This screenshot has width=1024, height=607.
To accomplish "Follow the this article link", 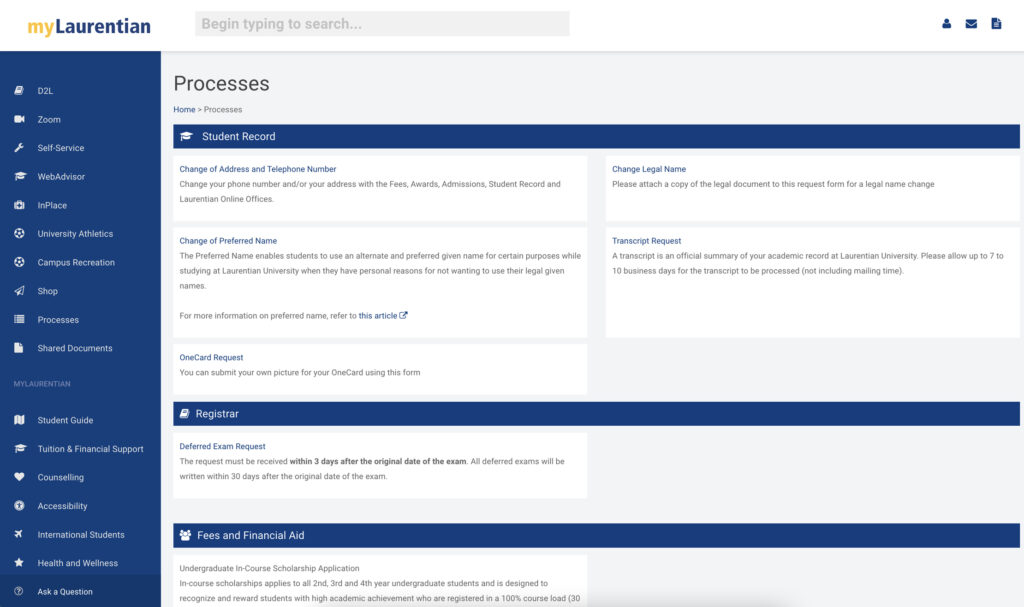I will (x=377, y=316).
